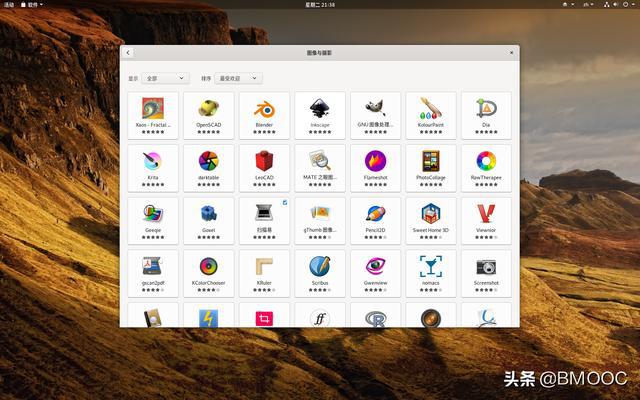Open the Viewnior app tile
The image size is (640, 400).
click(486, 221)
